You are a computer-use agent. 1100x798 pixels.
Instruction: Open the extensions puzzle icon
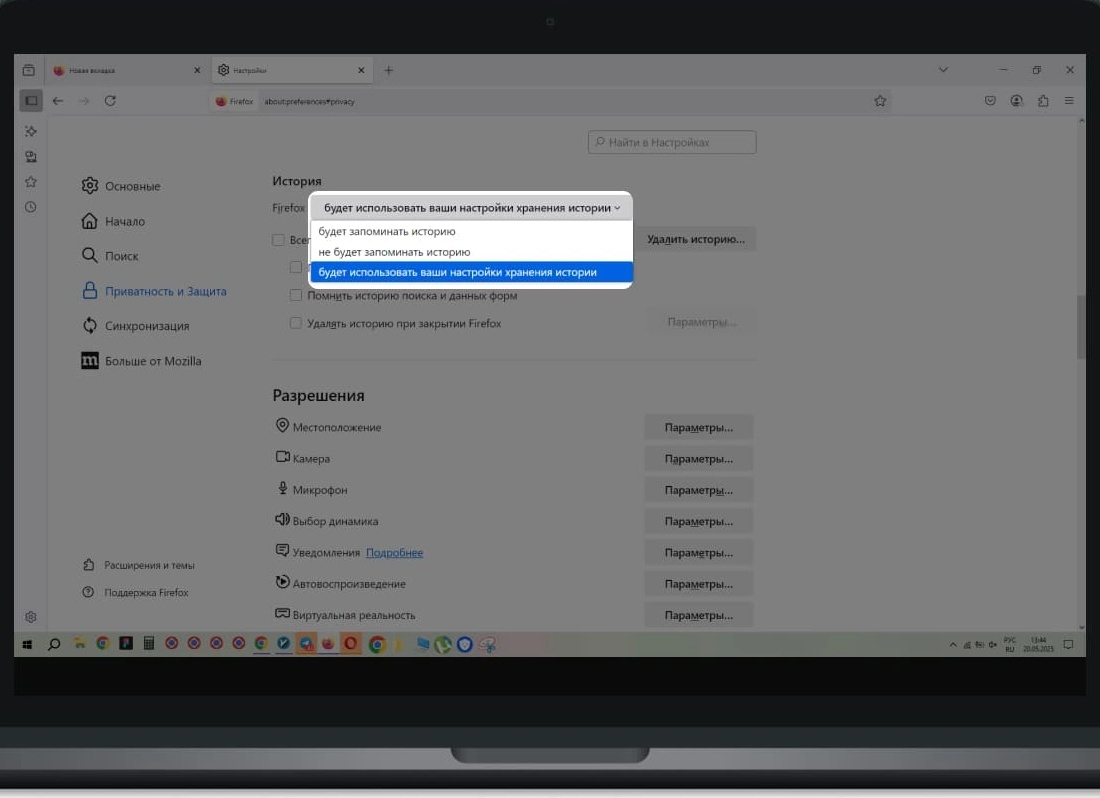click(x=1043, y=101)
